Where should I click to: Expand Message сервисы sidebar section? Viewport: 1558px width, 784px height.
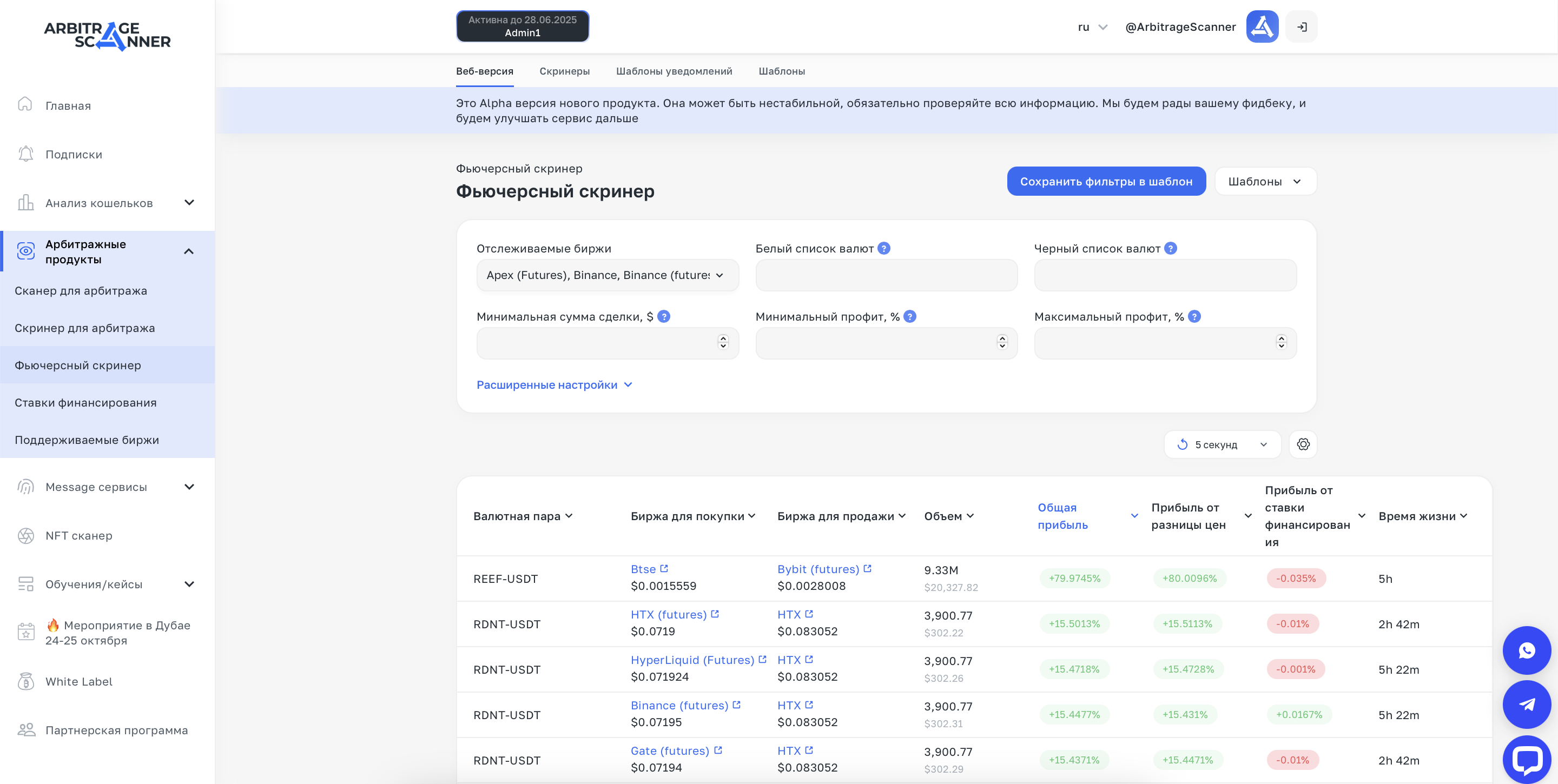(189, 487)
